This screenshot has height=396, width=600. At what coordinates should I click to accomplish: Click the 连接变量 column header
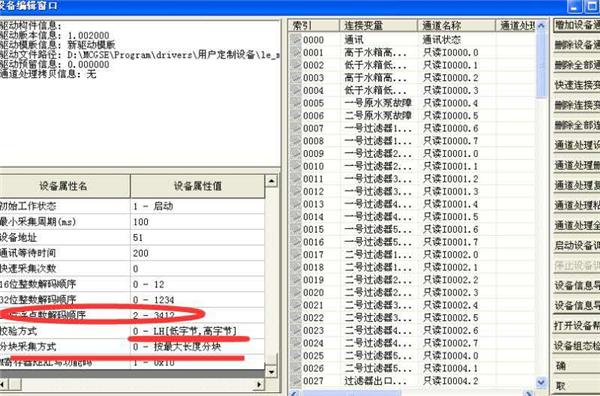click(378, 26)
